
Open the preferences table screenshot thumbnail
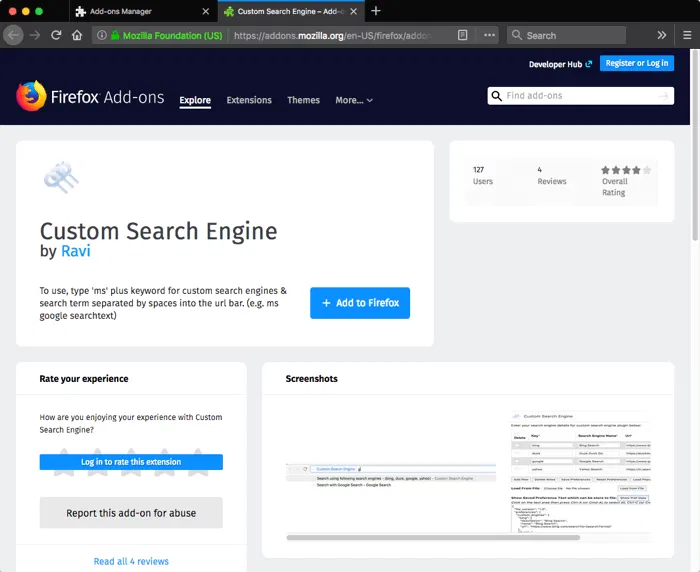[580, 472]
